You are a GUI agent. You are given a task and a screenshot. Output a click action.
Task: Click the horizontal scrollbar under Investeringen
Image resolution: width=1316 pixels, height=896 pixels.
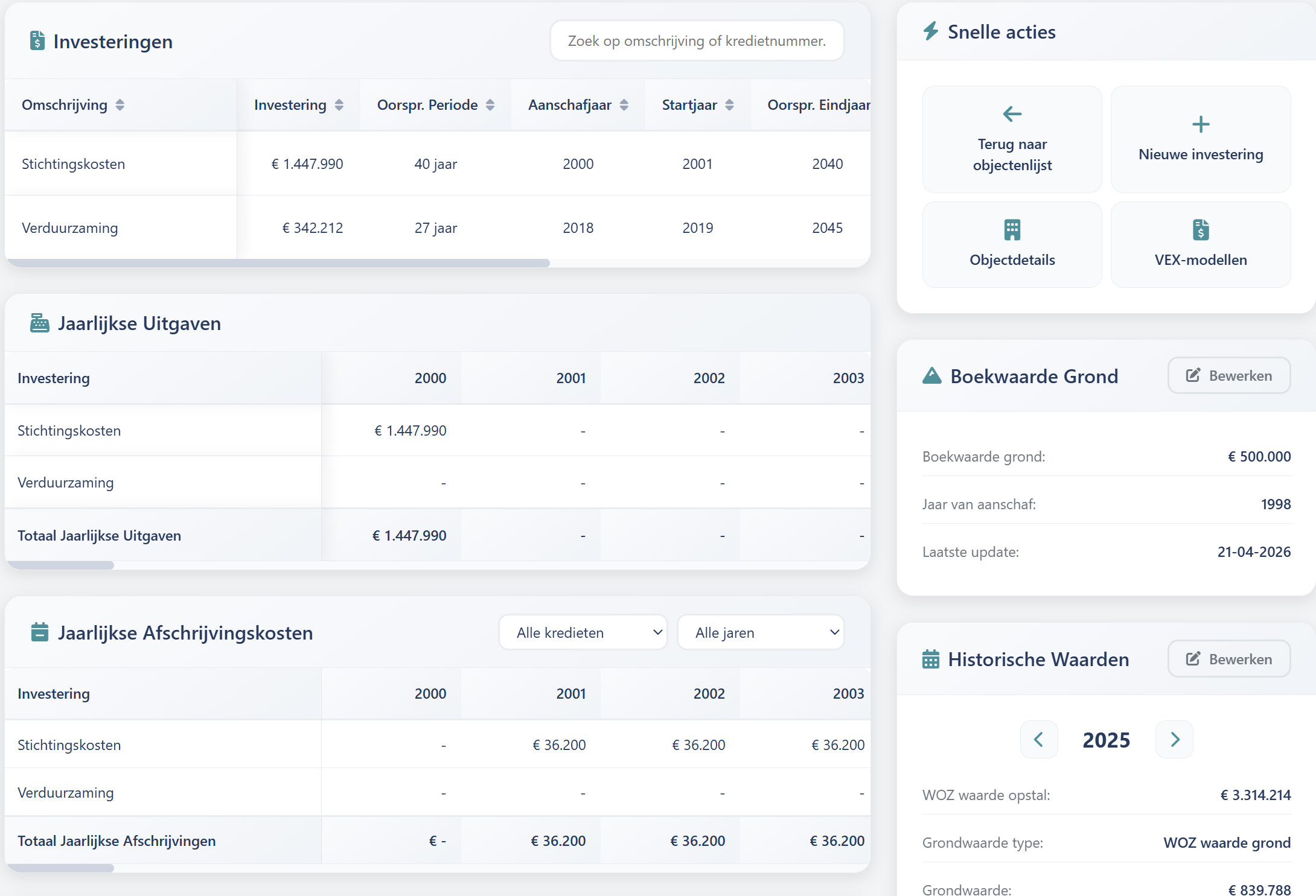click(278, 262)
